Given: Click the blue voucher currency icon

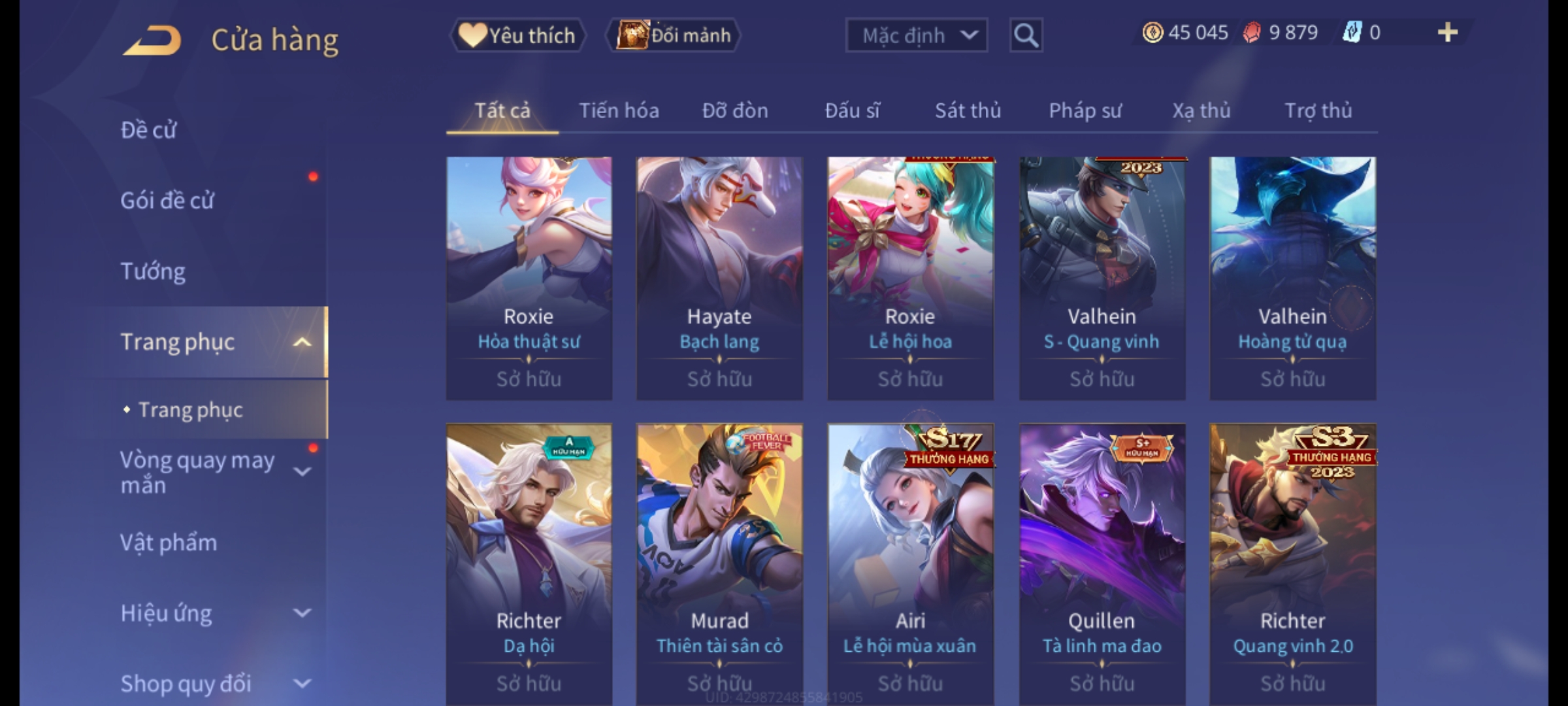Looking at the screenshot, I should tap(1351, 32).
